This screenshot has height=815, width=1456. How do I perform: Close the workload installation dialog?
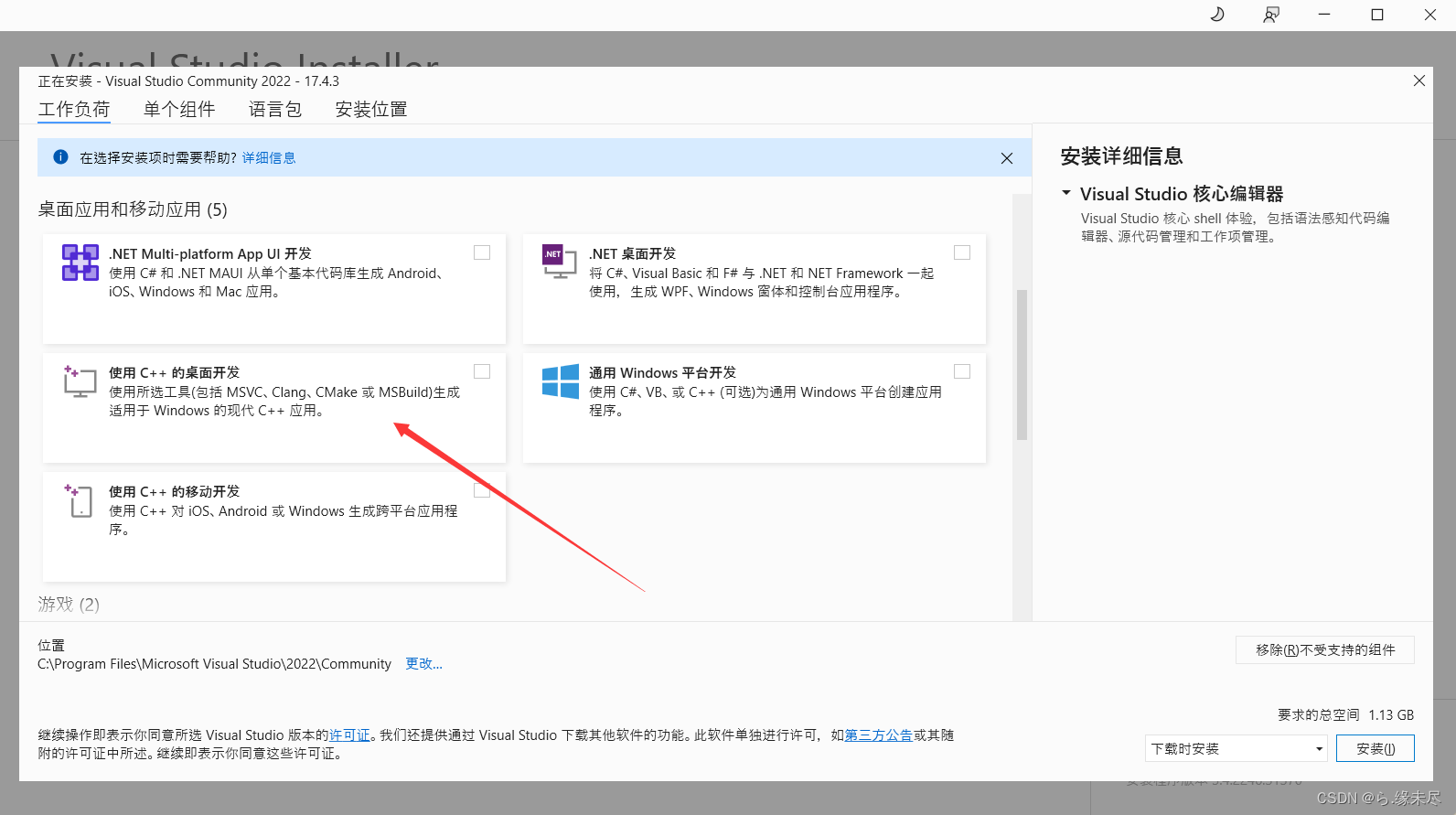click(x=1419, y=80)
